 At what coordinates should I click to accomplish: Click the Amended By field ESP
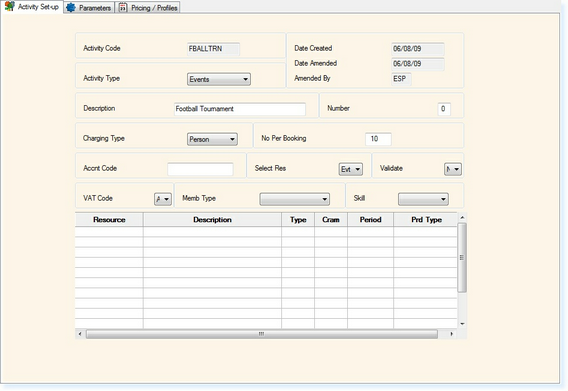tap(401, 79)
